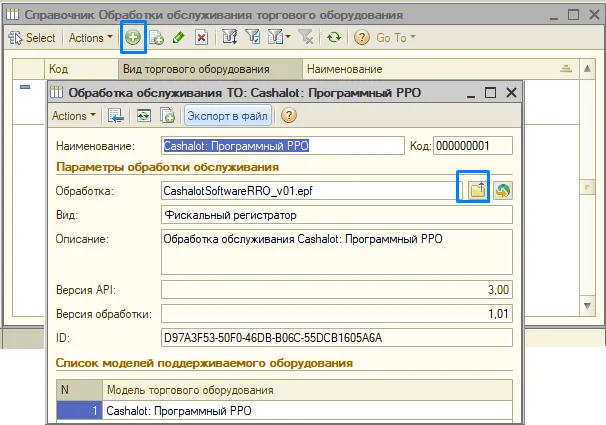The width and height of the screenshot is (606, 425).
Task: Click the copy document icon in form toolbar
Action: coord(167,116)
